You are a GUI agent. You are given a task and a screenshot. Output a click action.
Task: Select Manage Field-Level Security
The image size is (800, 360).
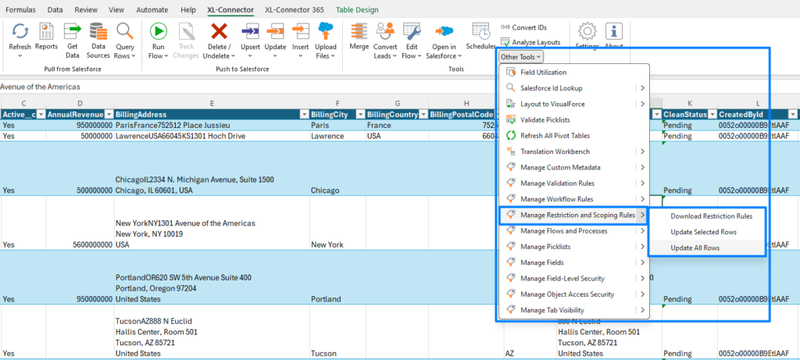pyautogui.click(x=574, y=278)
